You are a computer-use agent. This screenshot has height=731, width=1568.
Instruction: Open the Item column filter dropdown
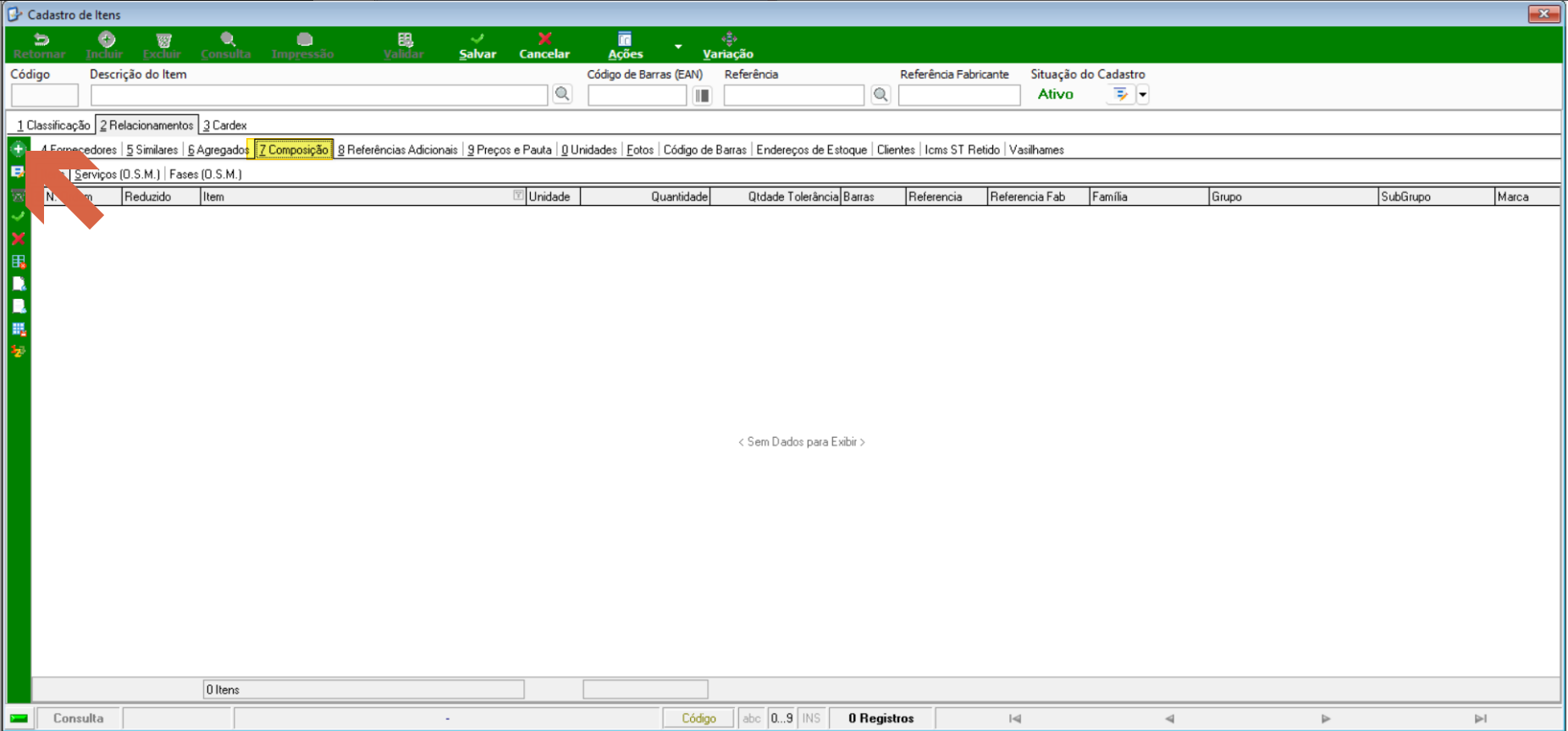coord(518,196)
